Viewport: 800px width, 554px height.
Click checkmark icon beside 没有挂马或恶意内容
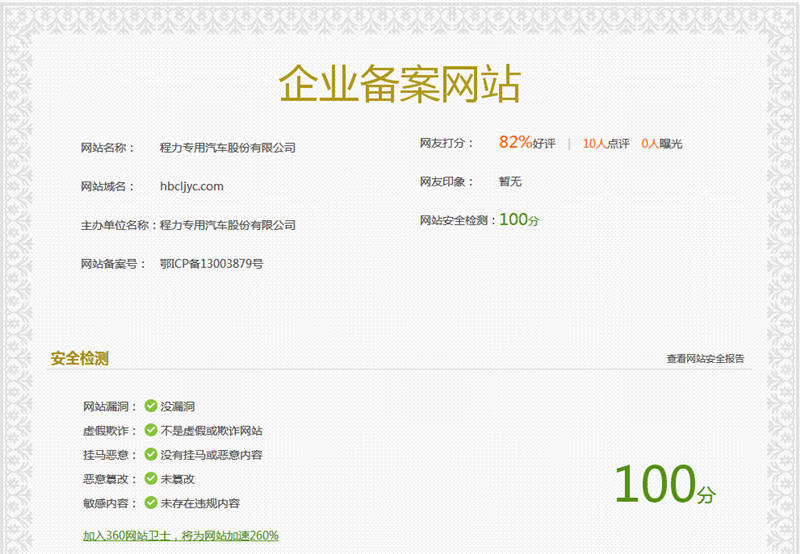151,454
